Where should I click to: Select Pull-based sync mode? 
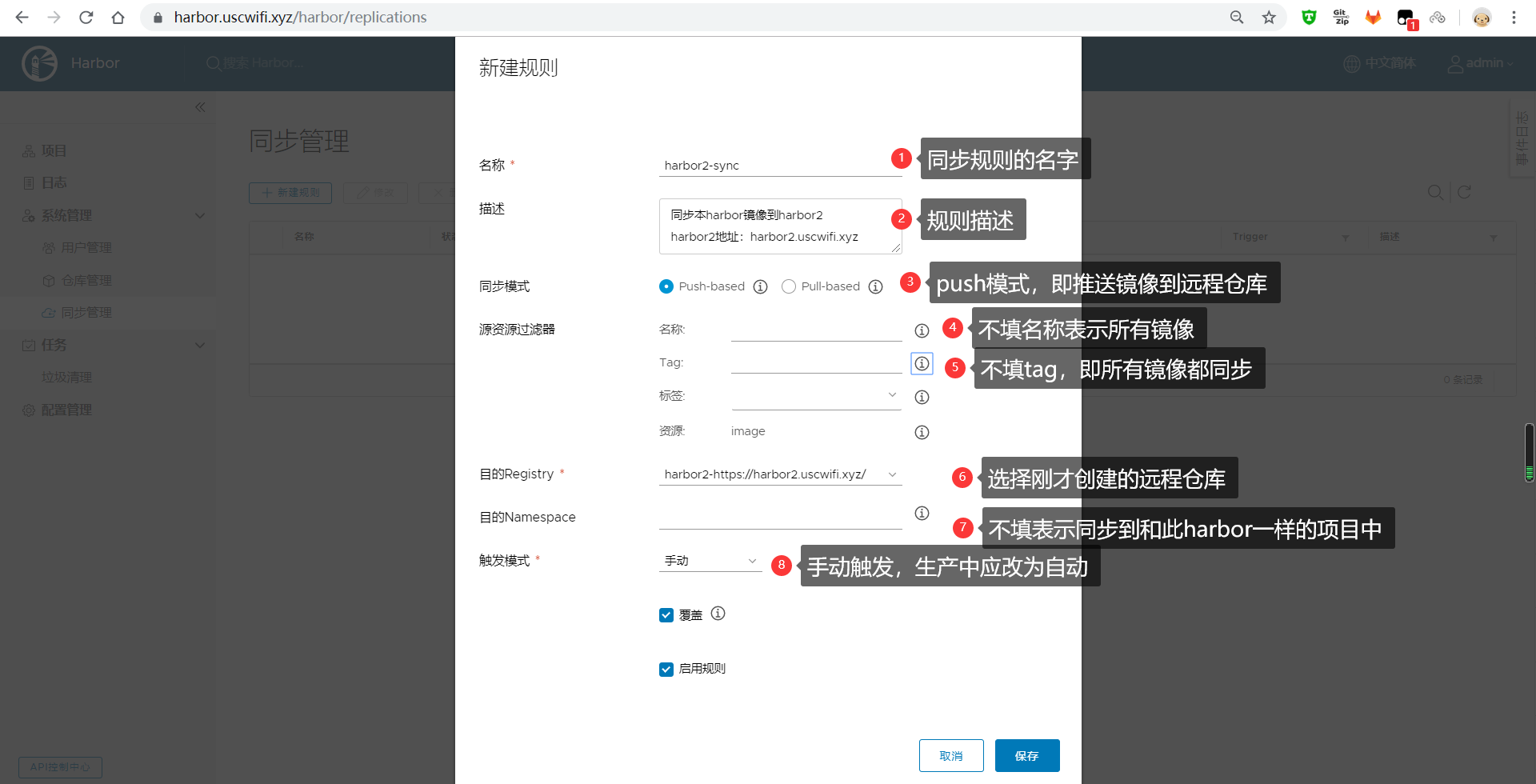[788, 286]
